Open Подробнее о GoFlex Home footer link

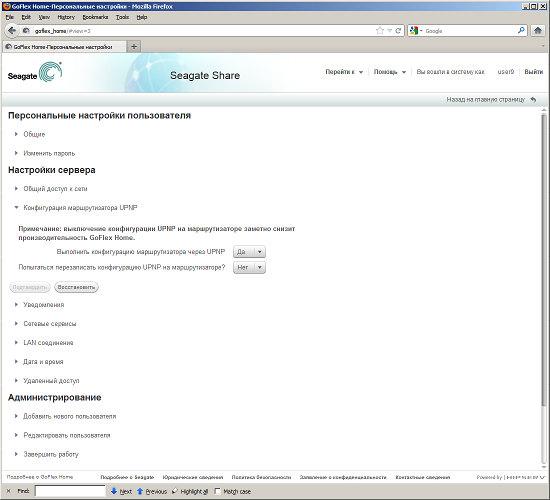(40, 477)
